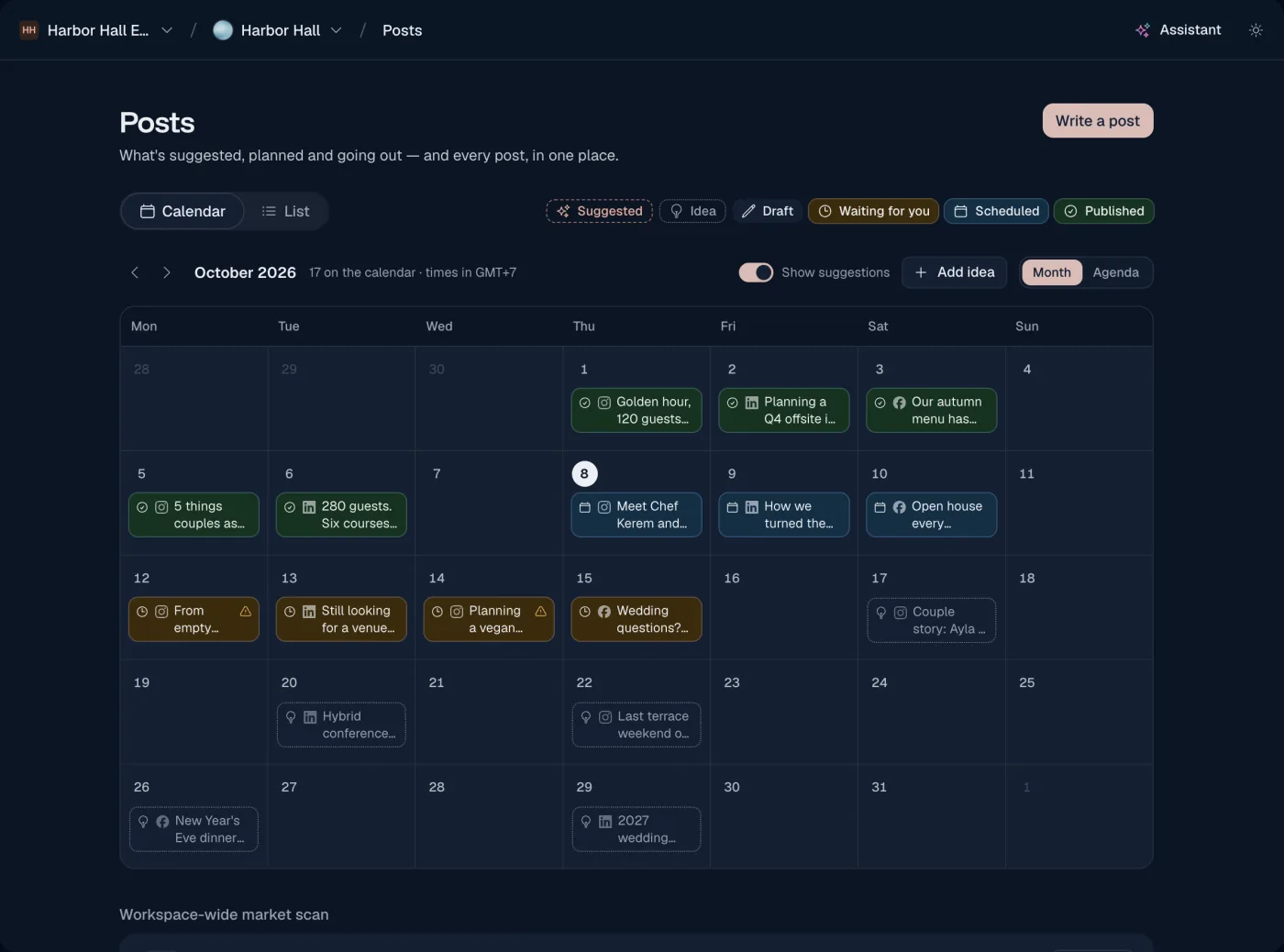Click clock icon on 'Still looking for a venue' post
The image size is (1284, 952).
[290, 612]
